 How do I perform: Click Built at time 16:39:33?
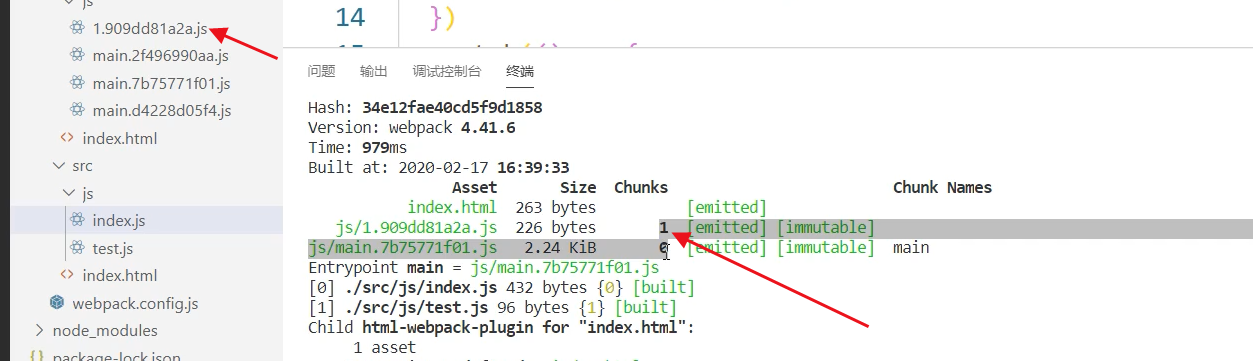coord(533,167)
